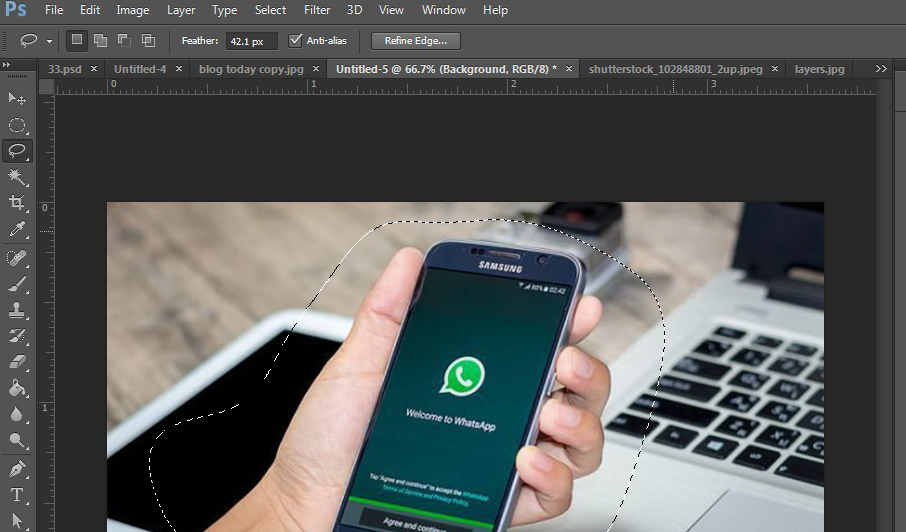The height and width of the screenshot is (532, 906).
Task: Select the Elliptical Marquee tool
Action: click(x=17, y=125)
